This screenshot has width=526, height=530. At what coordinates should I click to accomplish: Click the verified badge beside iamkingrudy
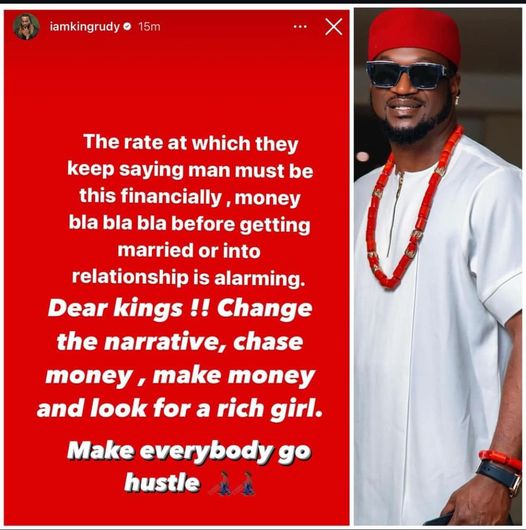tap(127, 26)
